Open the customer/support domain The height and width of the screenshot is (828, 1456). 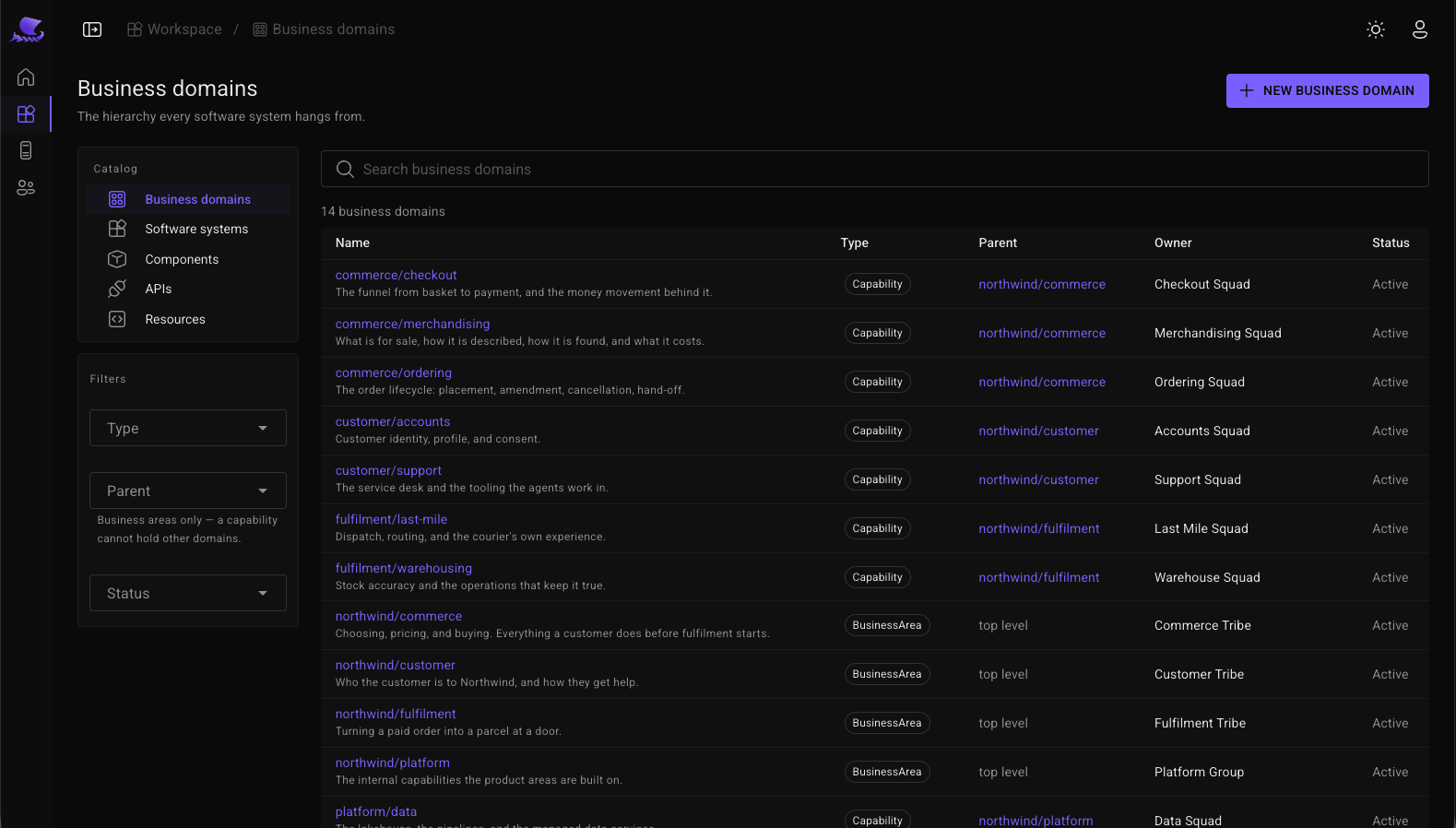click(x=388, y=470)
